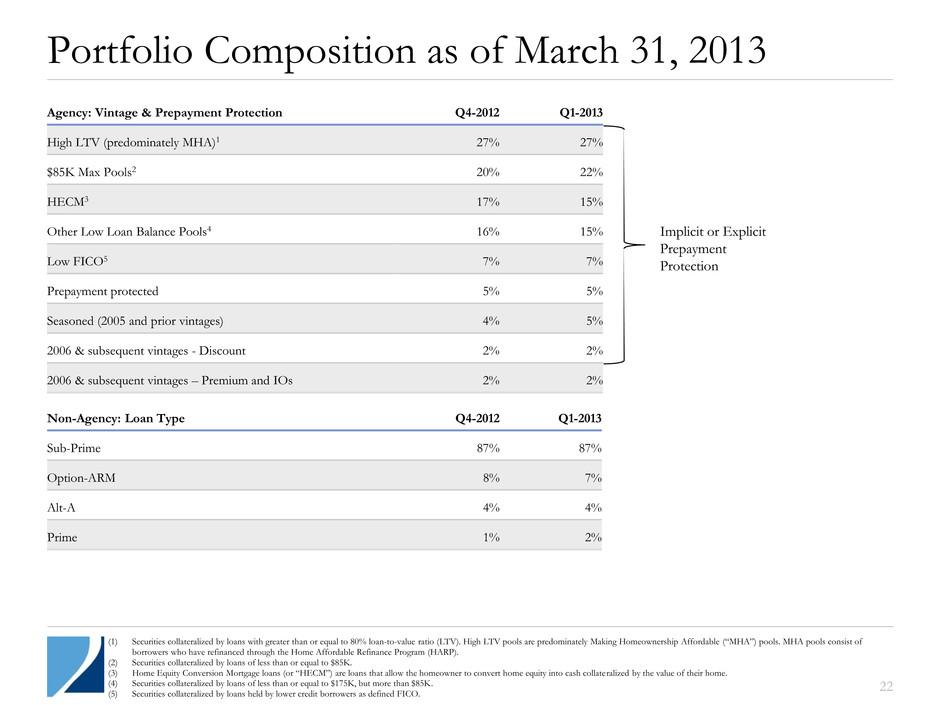The height and width of the screenshot is (705, 940).
Task: Select the Agency Q4-2012 column header
Action: (478, 113)
